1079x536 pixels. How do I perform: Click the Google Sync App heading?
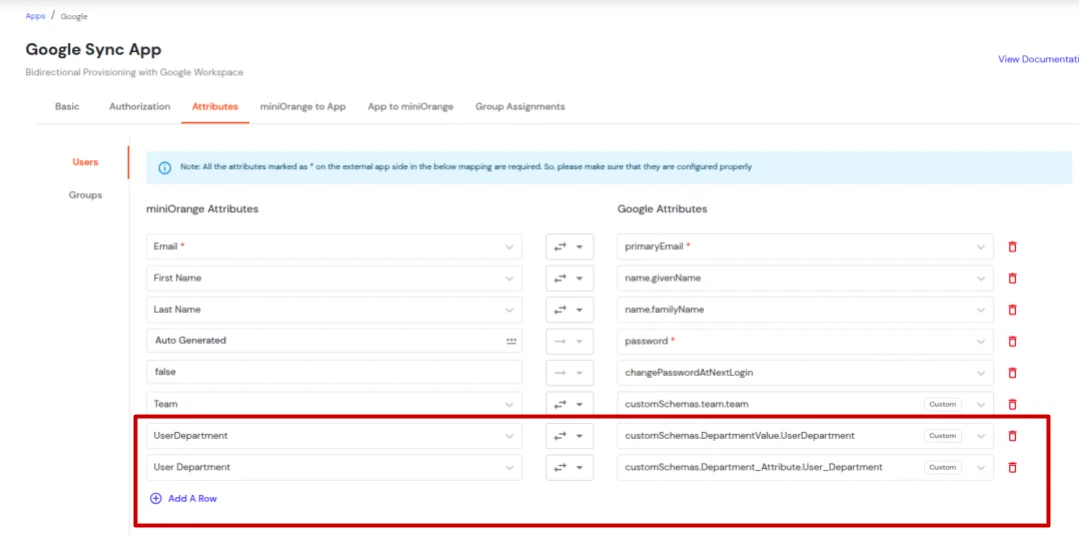[94, 50]
